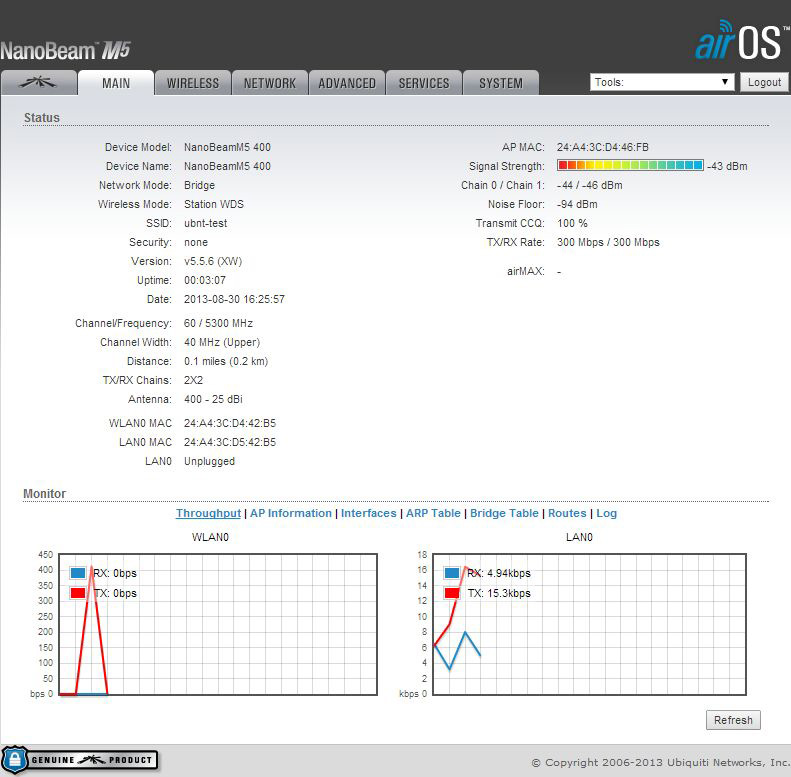Click TX/RX rate 300 Mbps / 300 Mbps
The image size is (791, 777).
(x=608, y=242)
